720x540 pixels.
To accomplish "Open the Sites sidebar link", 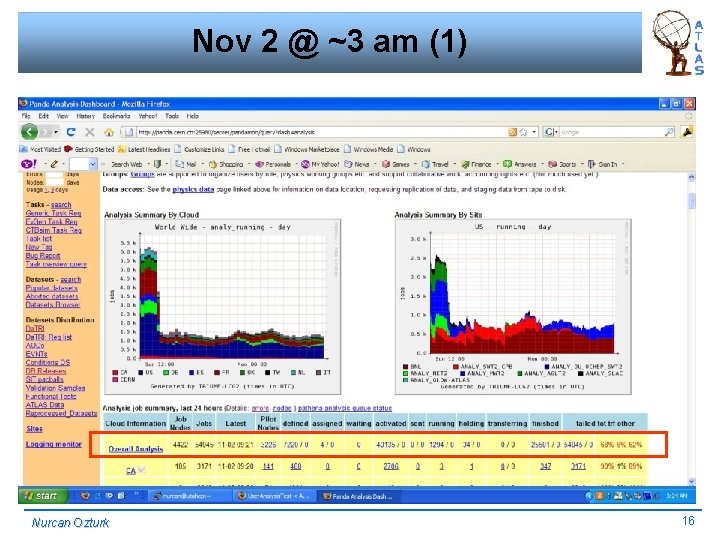I will (34, 429).
